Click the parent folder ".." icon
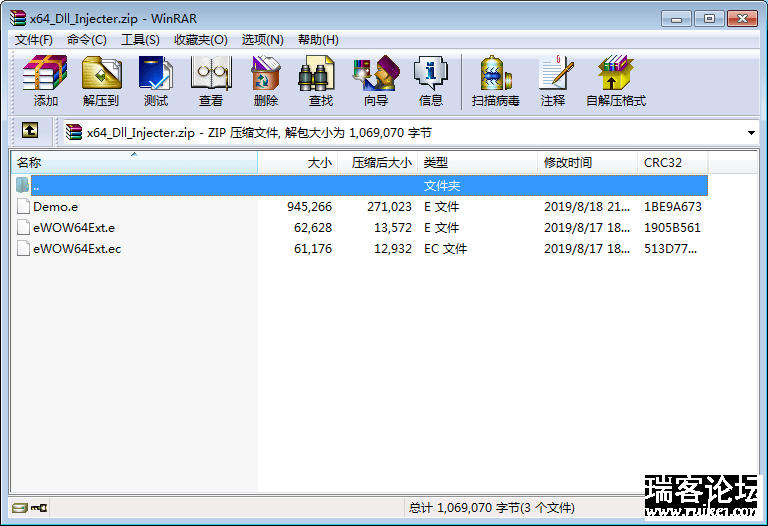Viewport: 768px width, 526px height. coord(23,185)
